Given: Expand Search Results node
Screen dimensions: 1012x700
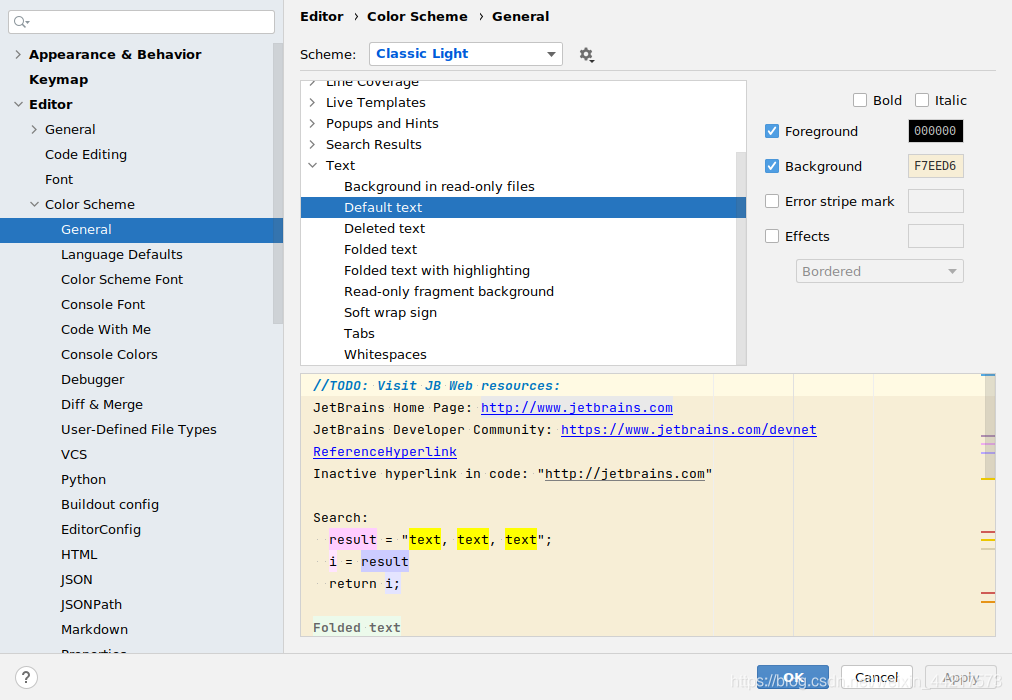Looking at the screenshot, I should [312, 145].
